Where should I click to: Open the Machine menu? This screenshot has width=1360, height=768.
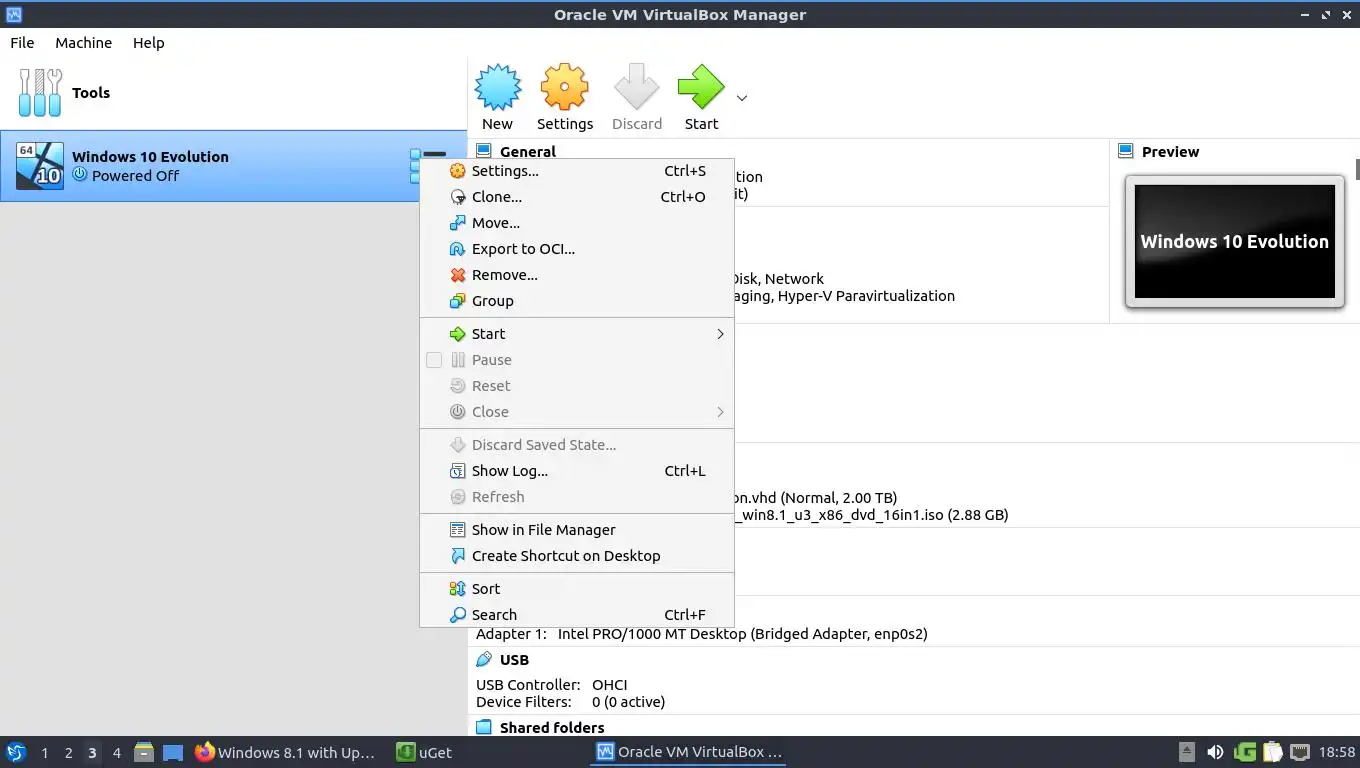pos(83,43)
